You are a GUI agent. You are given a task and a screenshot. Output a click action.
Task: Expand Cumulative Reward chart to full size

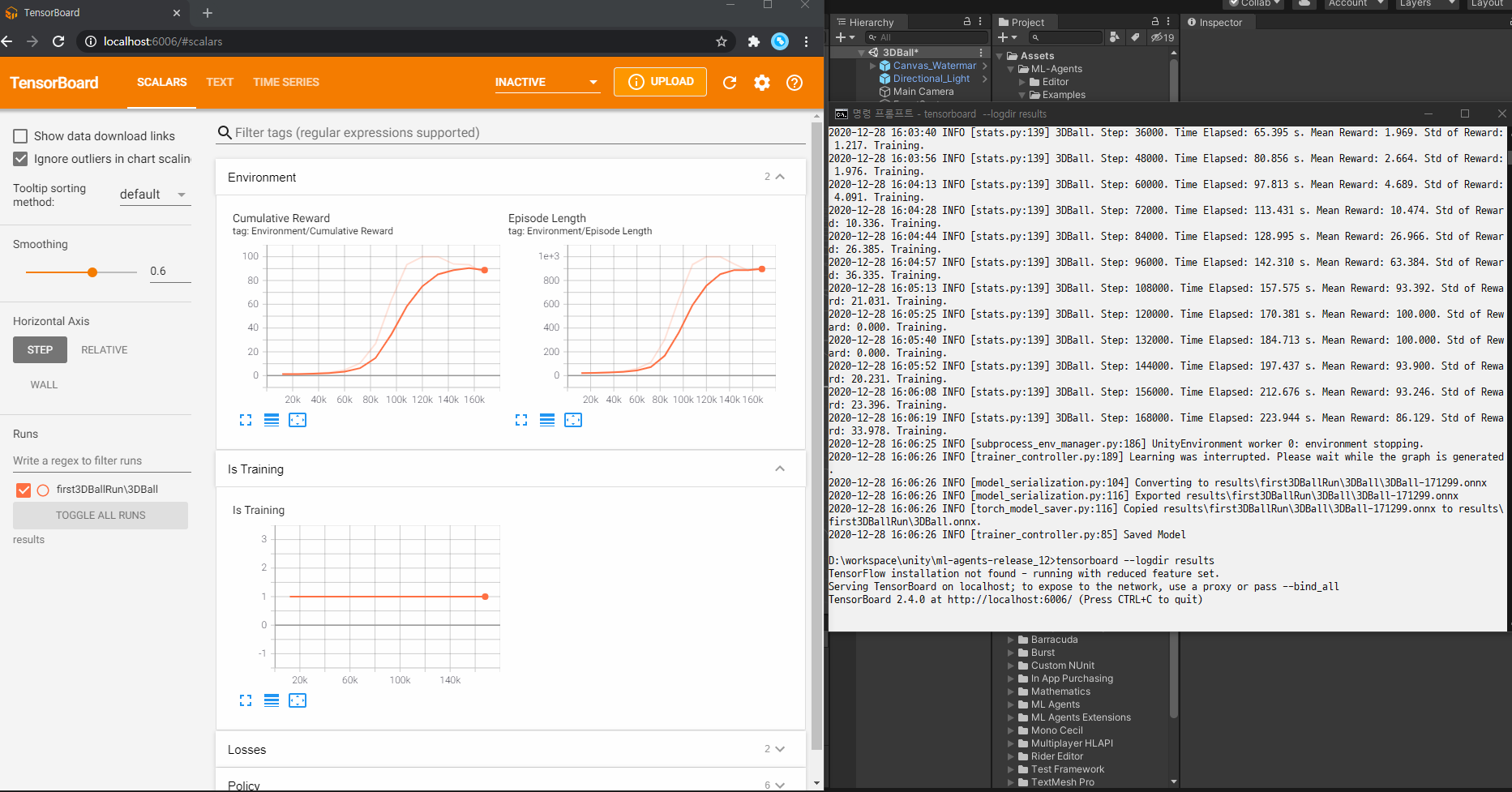point(246,420)
